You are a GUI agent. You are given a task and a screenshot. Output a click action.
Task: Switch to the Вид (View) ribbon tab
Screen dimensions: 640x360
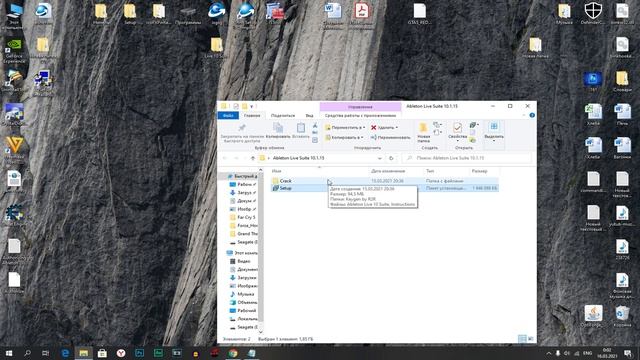(309, 116)
